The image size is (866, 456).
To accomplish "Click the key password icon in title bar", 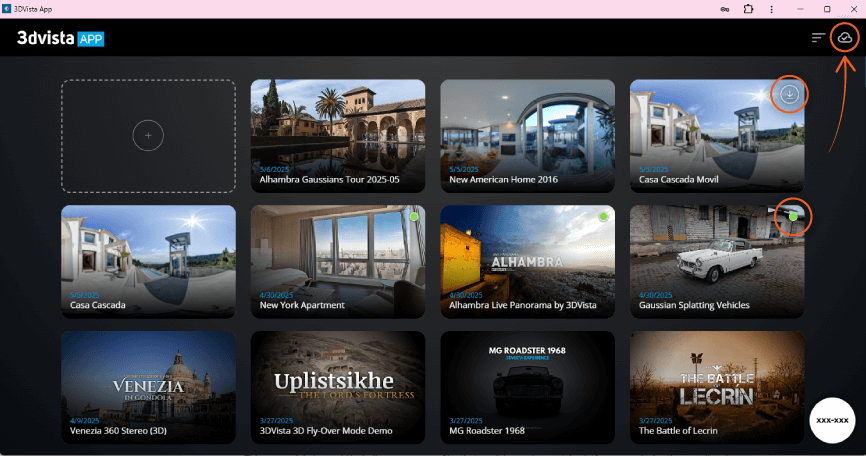I will [x=725, y=9].
